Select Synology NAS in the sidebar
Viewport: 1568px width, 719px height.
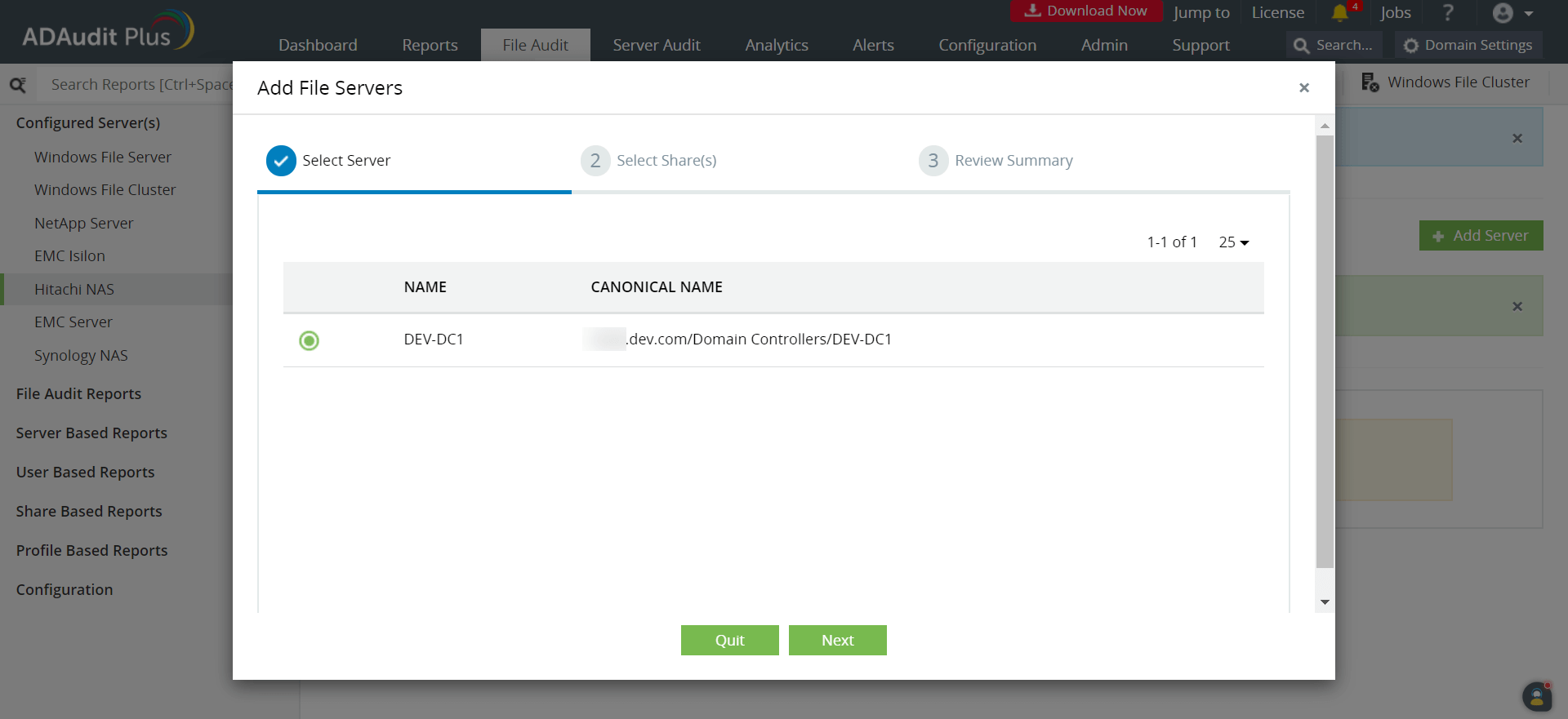(81, 355)
